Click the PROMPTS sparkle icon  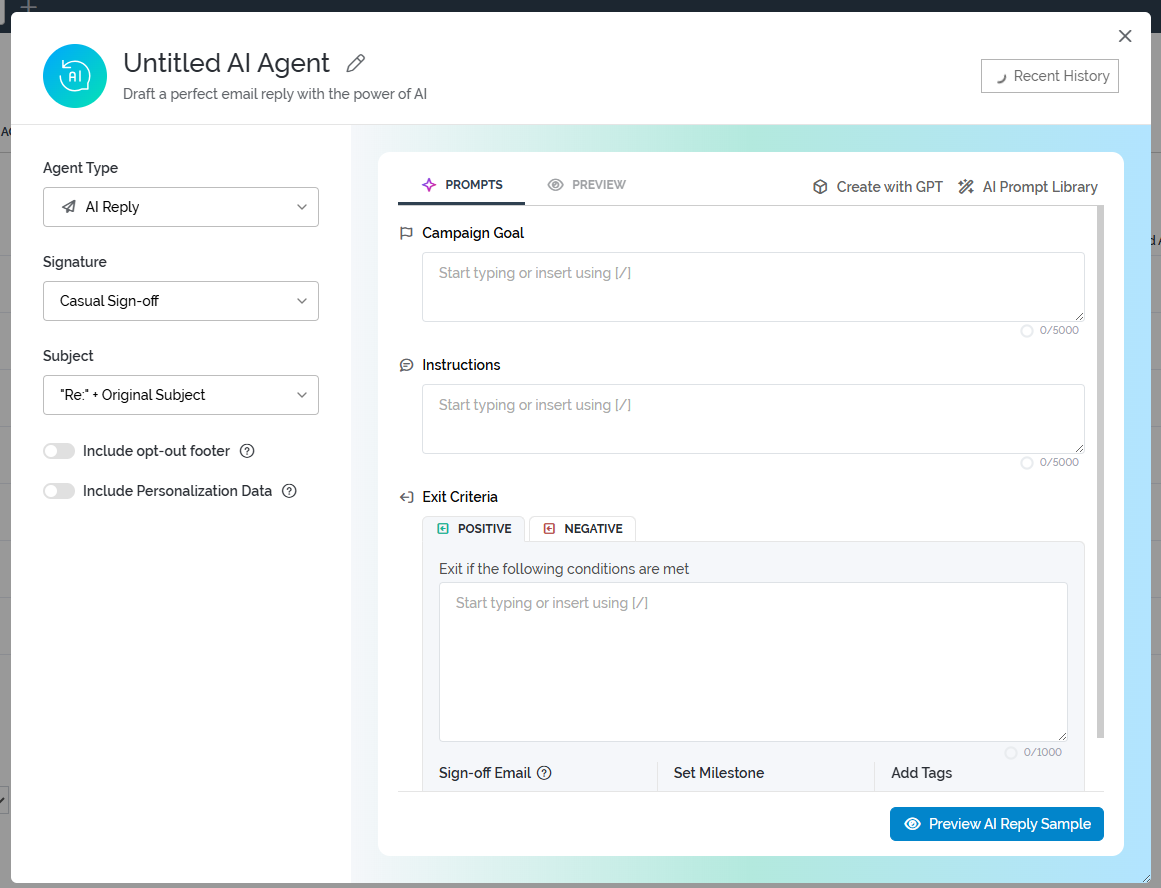[x=429, y=185]
